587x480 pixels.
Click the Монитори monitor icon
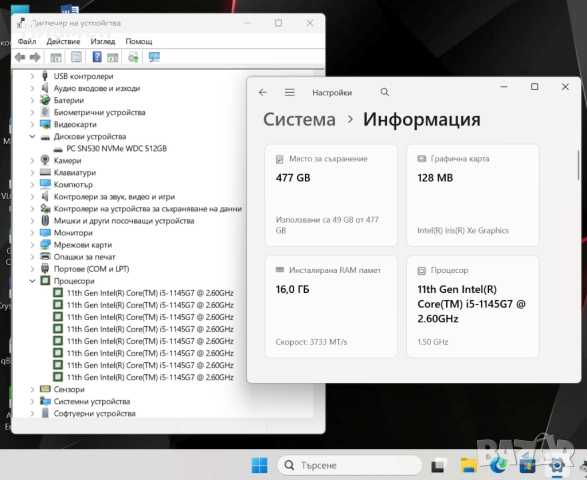pos(45,233)
